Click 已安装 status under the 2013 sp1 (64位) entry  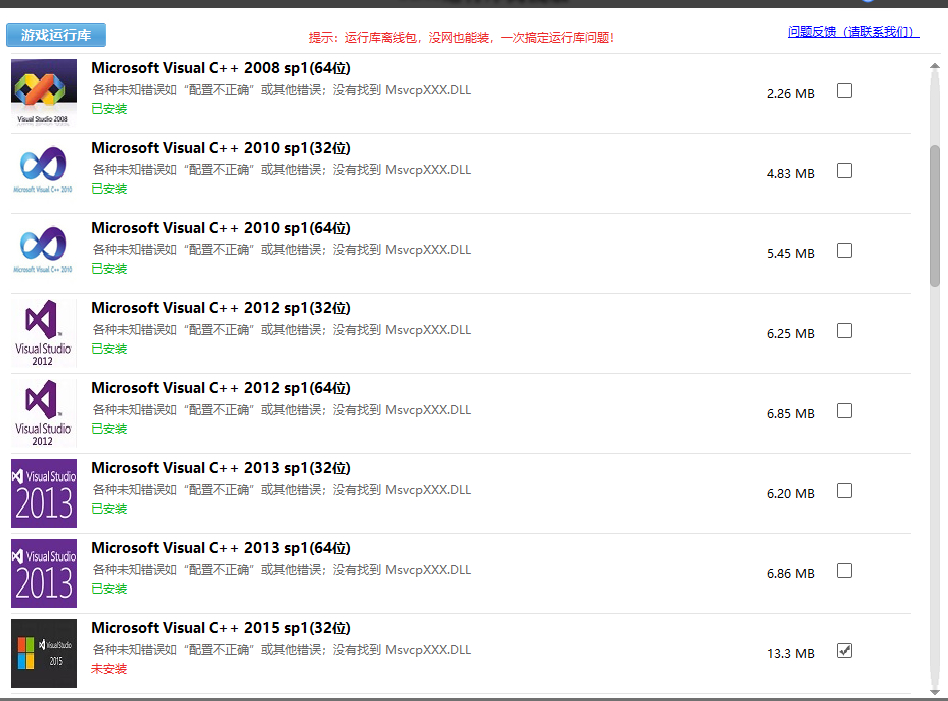point(109,589)
